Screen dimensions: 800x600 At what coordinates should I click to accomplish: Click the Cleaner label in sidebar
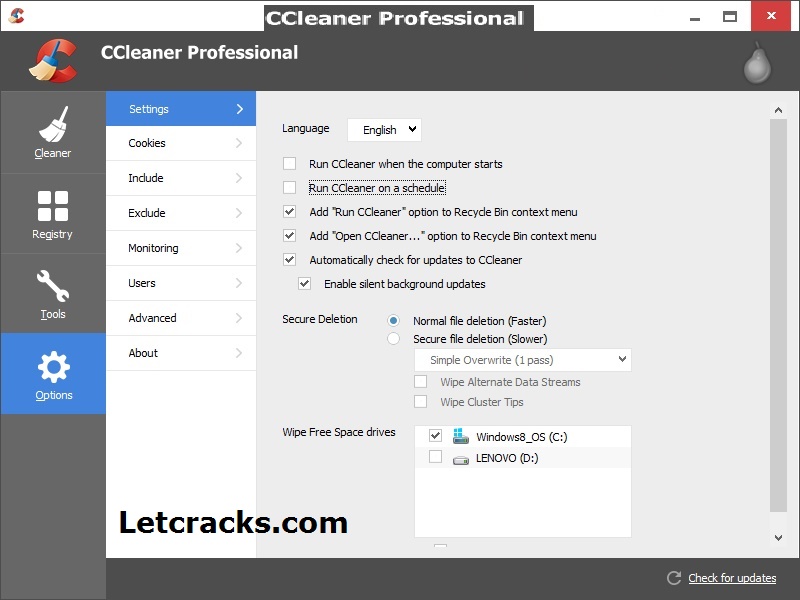point(53,153)
